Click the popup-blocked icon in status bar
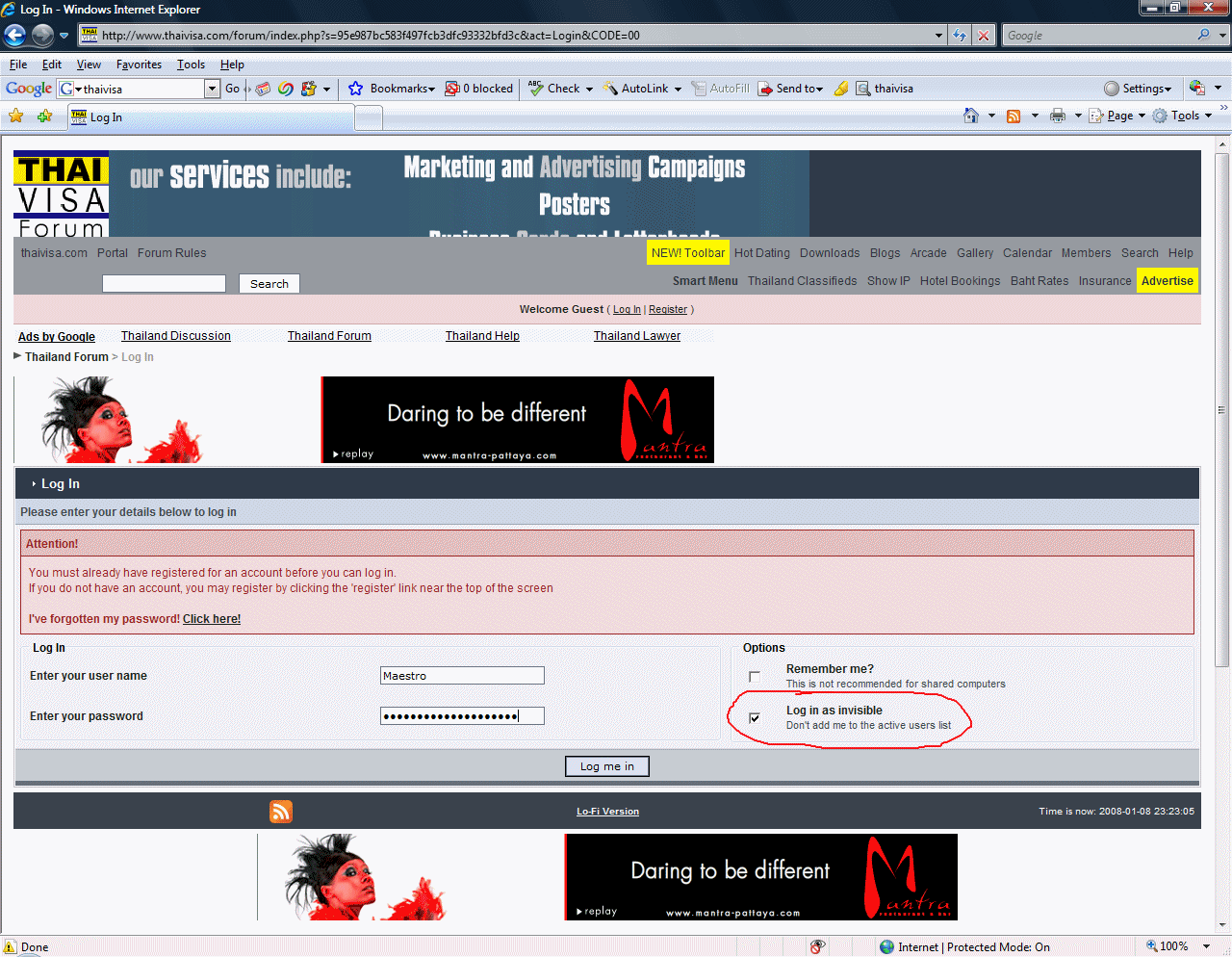This screenshot has width=1232, height=957. 817,946
